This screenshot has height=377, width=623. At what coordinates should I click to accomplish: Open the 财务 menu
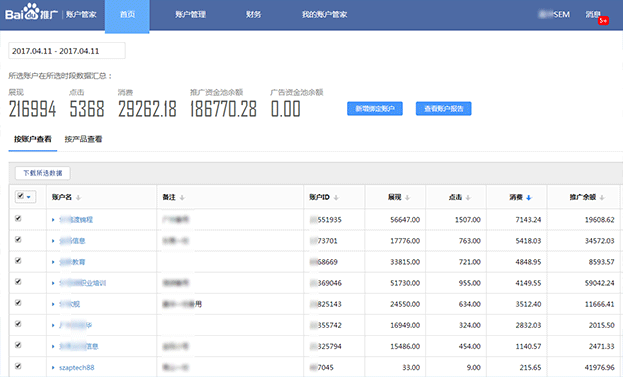(x=253, y=15)
